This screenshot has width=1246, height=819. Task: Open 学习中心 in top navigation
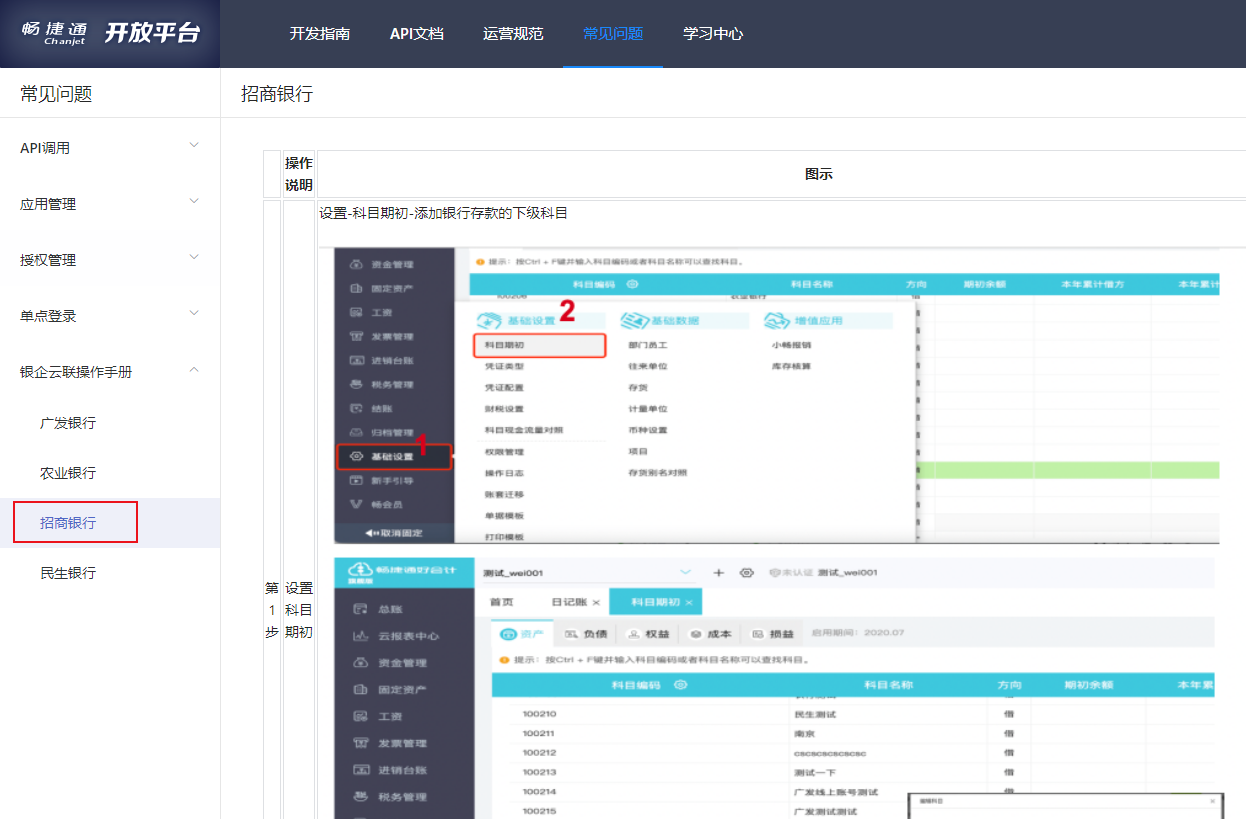[712, 34]
